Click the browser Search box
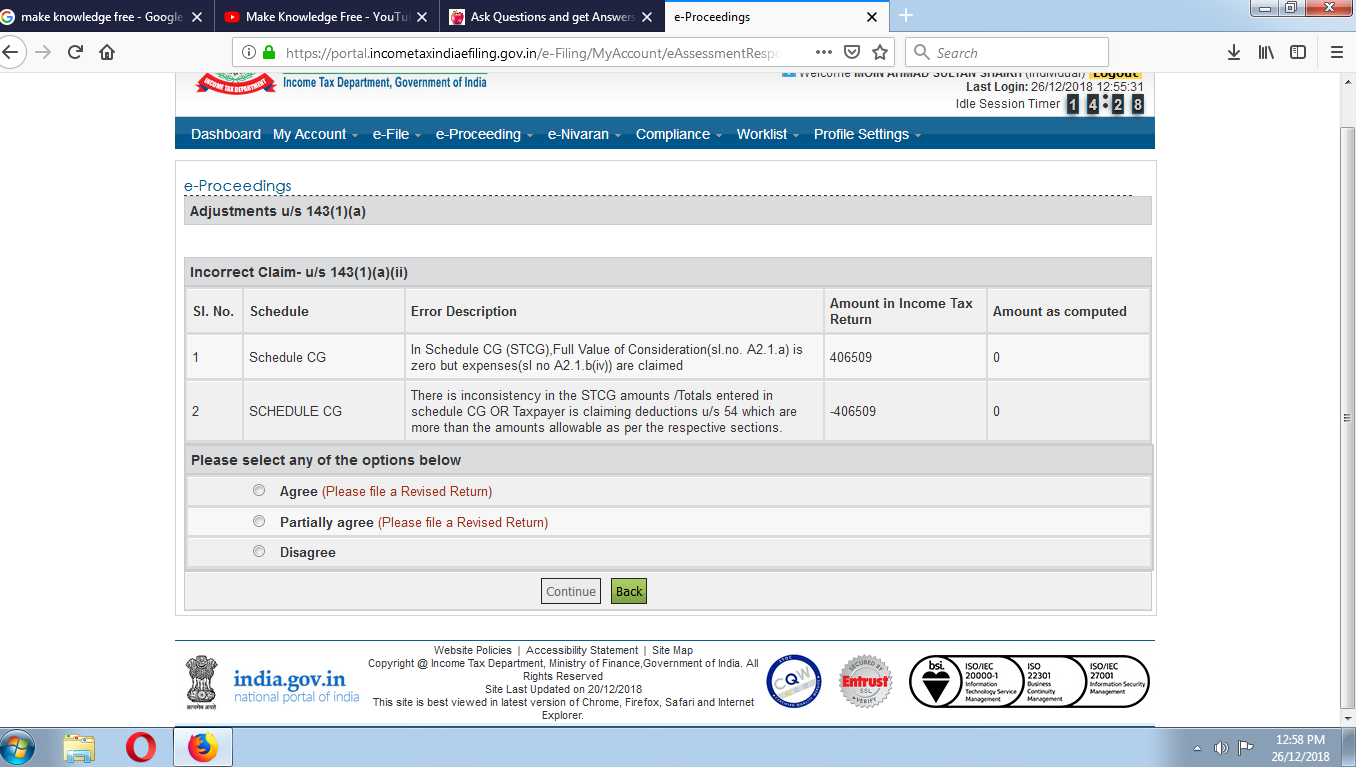The image size is (1366, 768). pos(1007,53)
